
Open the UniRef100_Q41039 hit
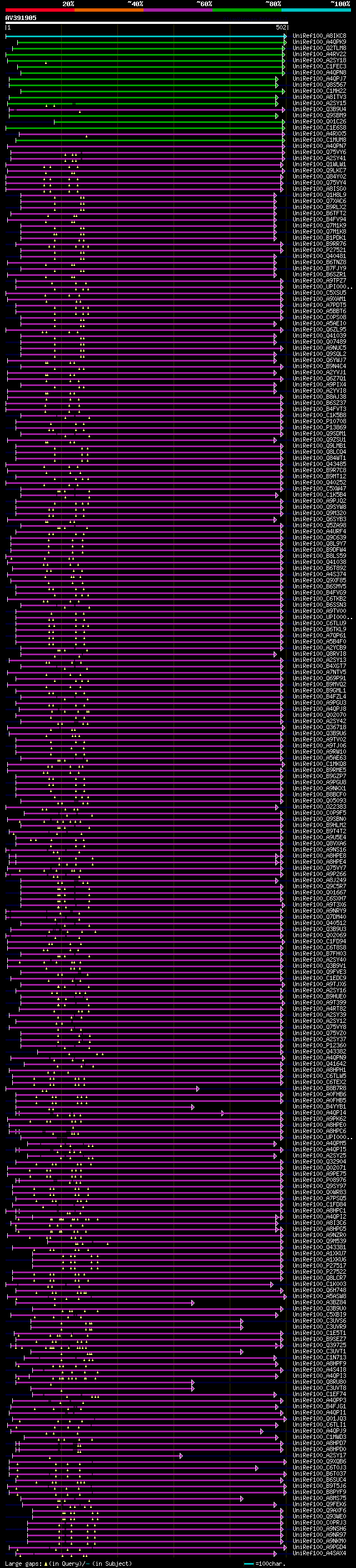click(x=319, y=336)
